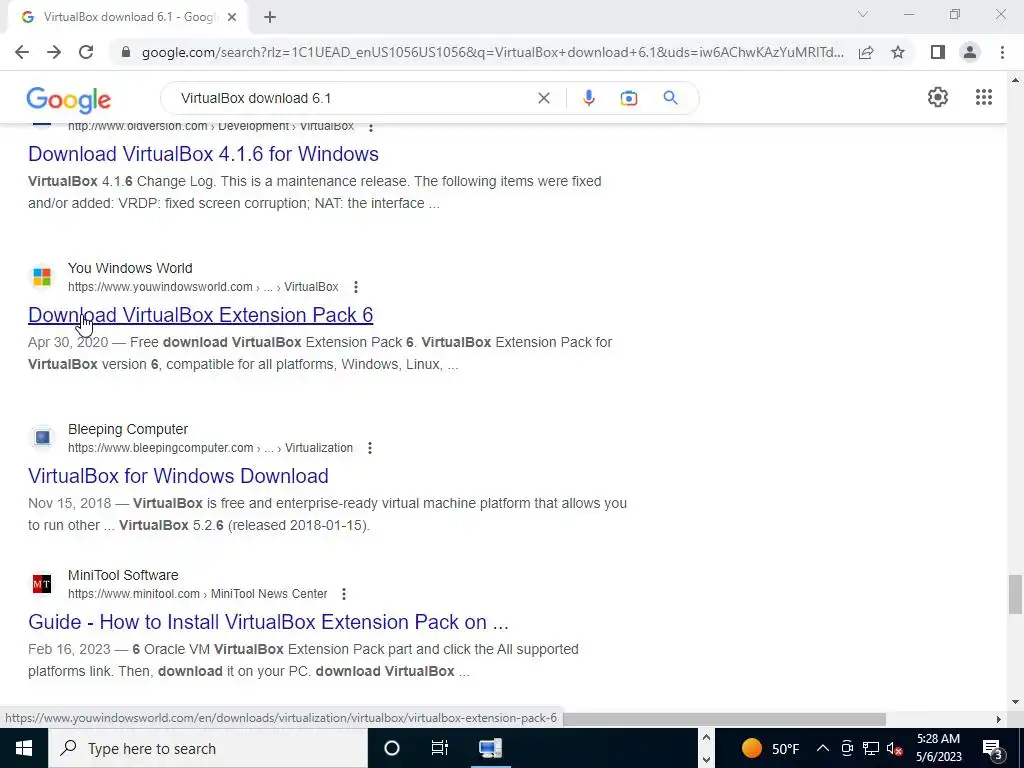Open Task View on taskbar
Image resolution: width=1024 pixels, height=768 pixels.
tap(440, 748)
